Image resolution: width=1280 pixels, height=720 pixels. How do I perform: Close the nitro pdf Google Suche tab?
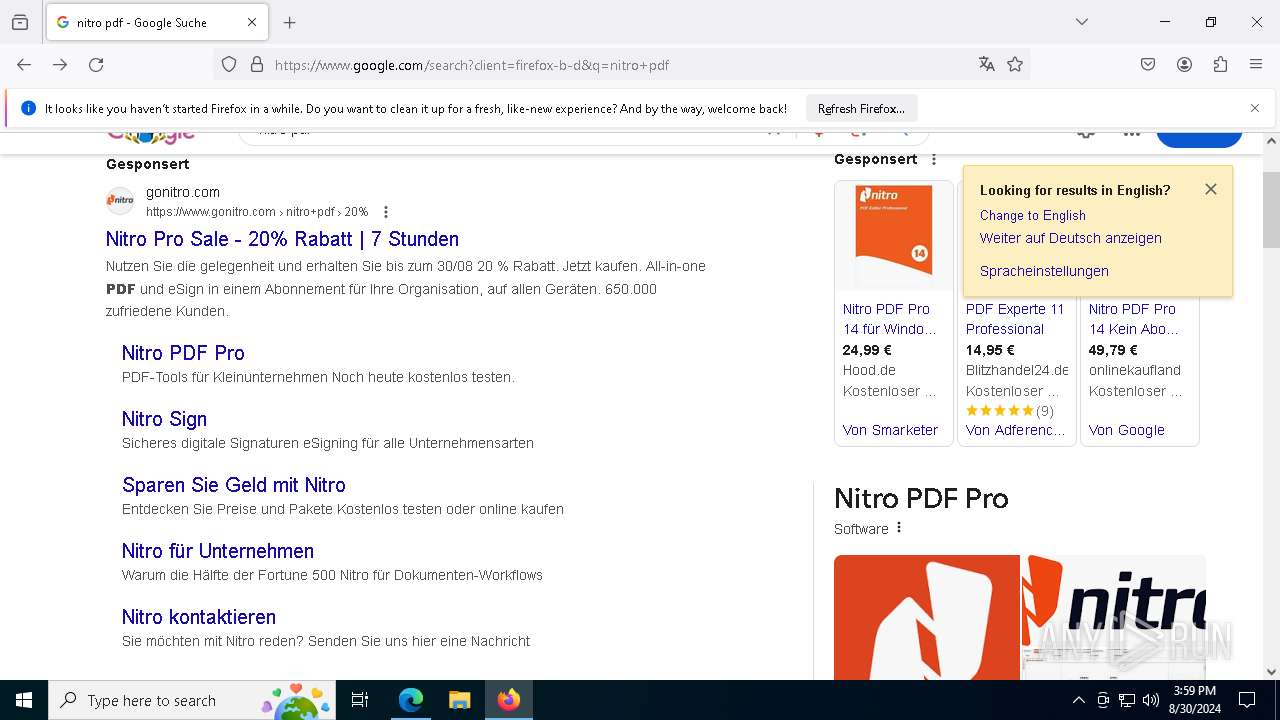coord(252,22)
